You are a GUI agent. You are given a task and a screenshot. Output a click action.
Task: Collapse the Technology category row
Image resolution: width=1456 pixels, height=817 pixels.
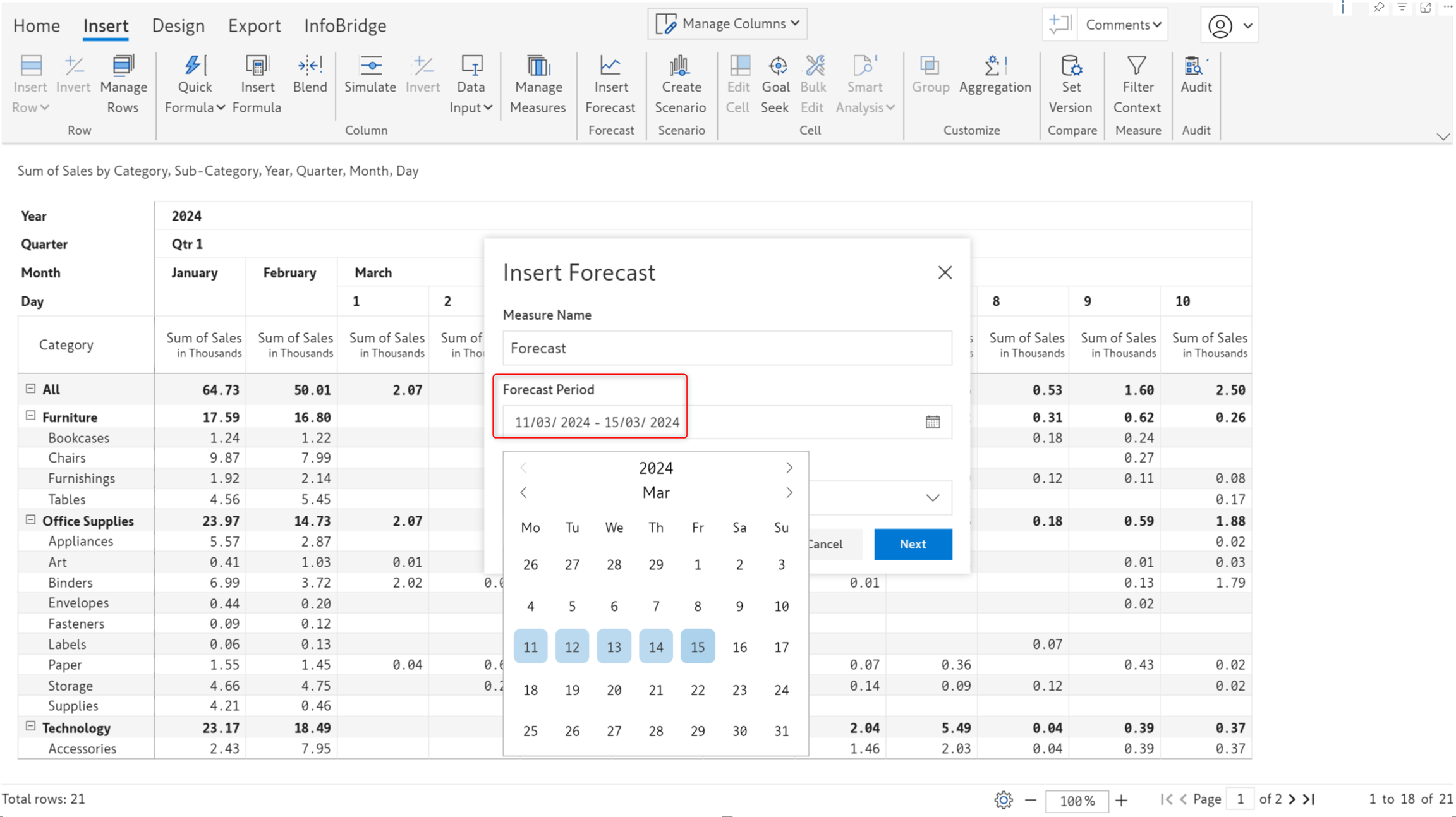coord(30,726)
